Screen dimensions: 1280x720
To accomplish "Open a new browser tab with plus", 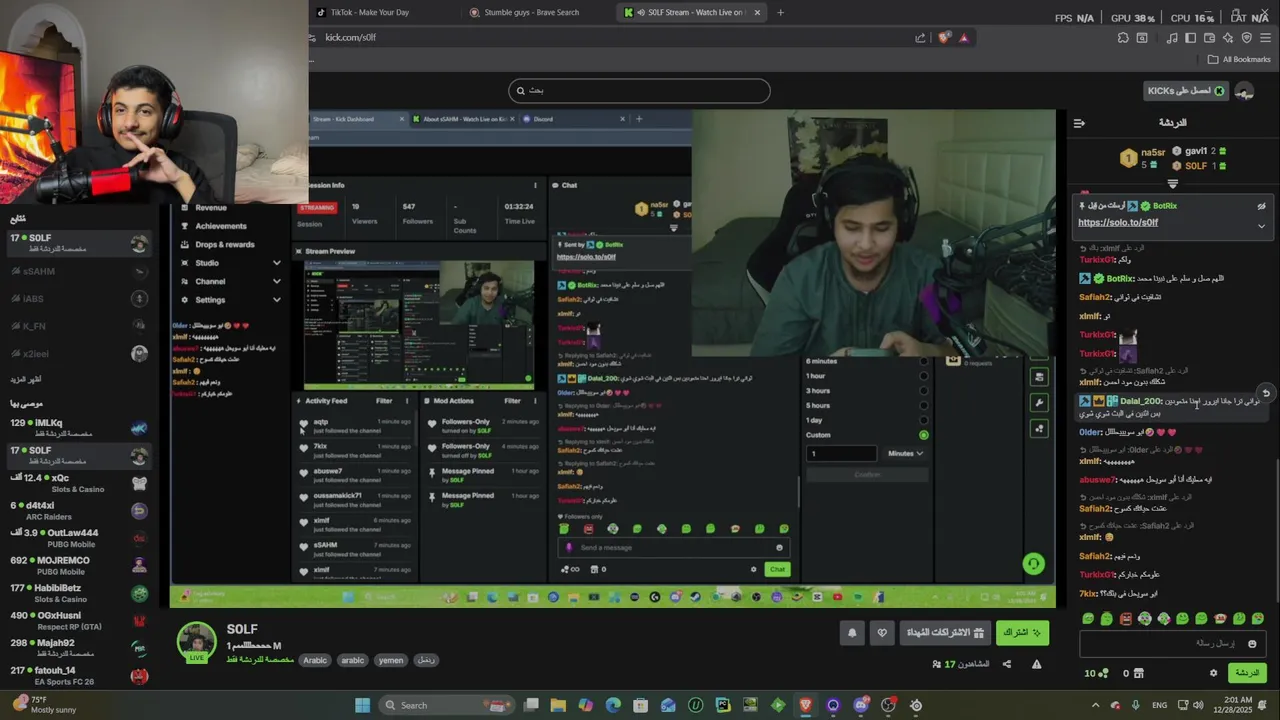I will point(780,12).
